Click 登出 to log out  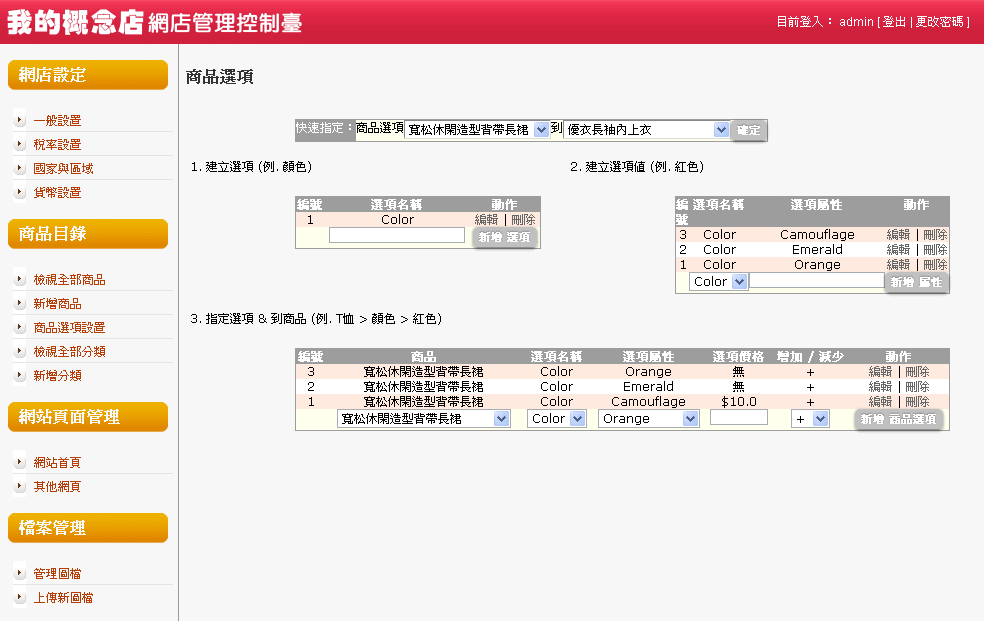point(894,22)
